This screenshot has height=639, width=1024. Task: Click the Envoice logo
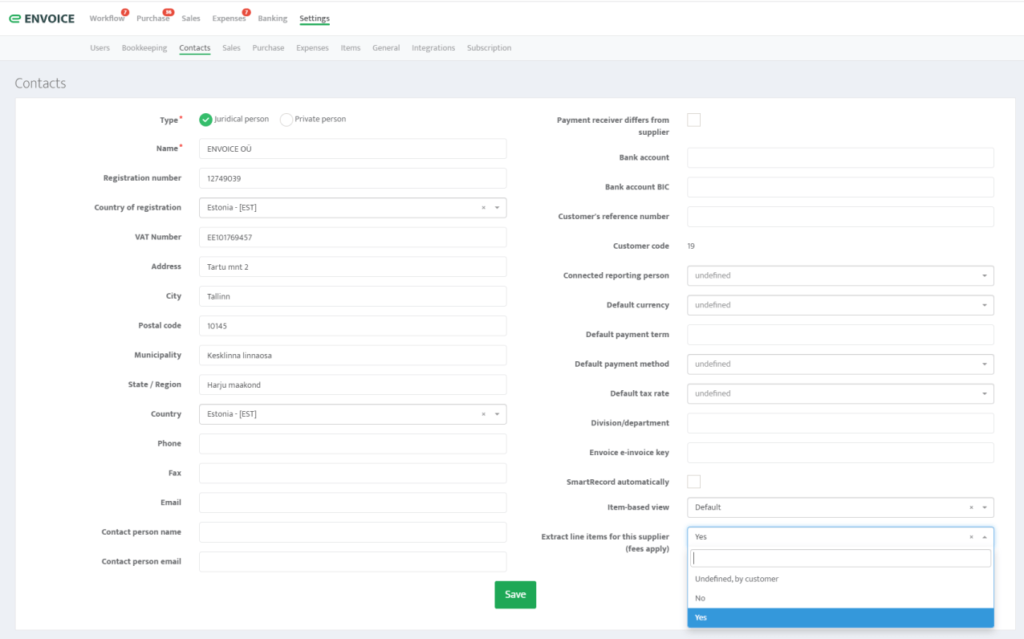point(42,18)
